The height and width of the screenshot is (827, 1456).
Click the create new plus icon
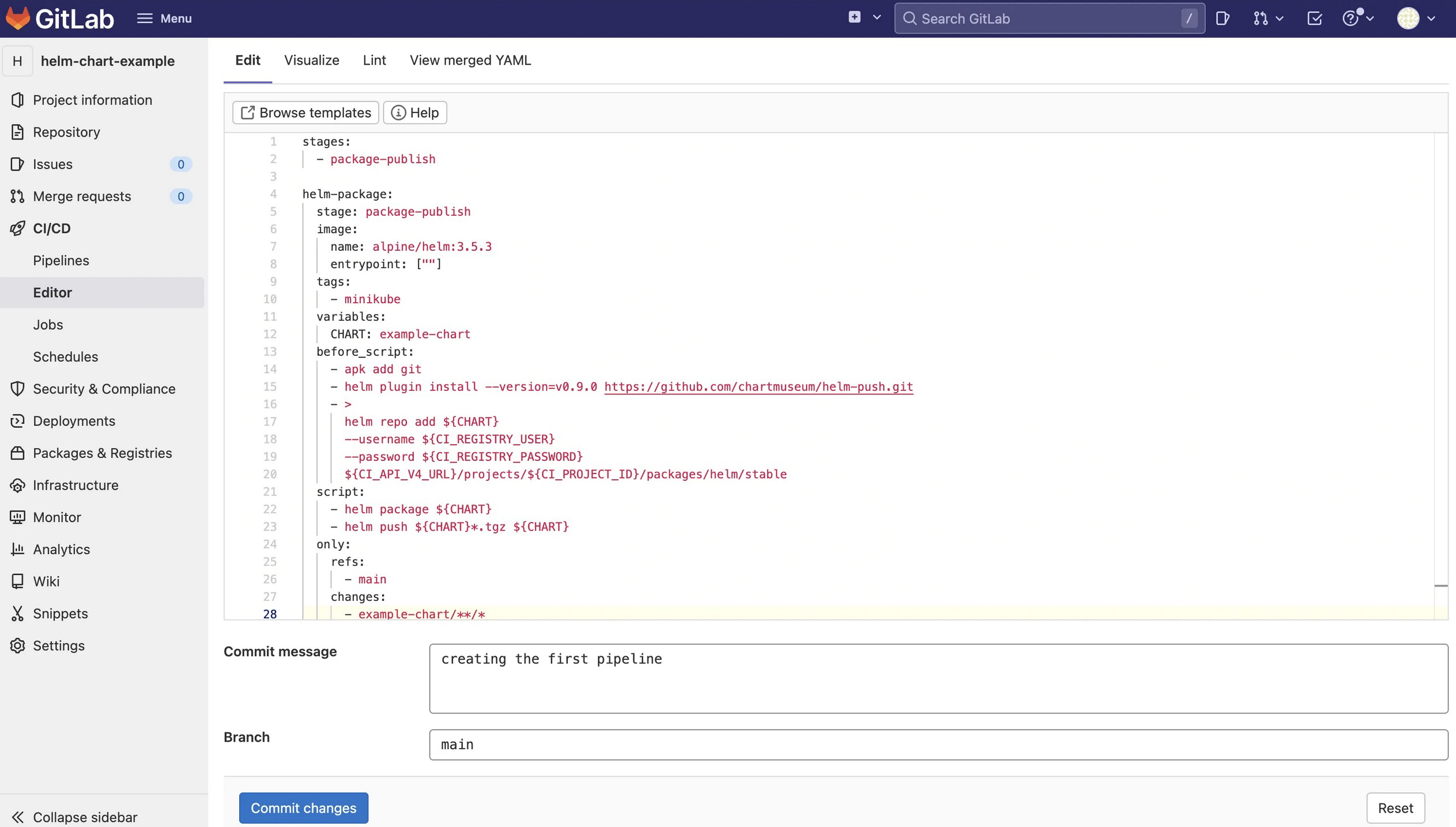[854, 17]
